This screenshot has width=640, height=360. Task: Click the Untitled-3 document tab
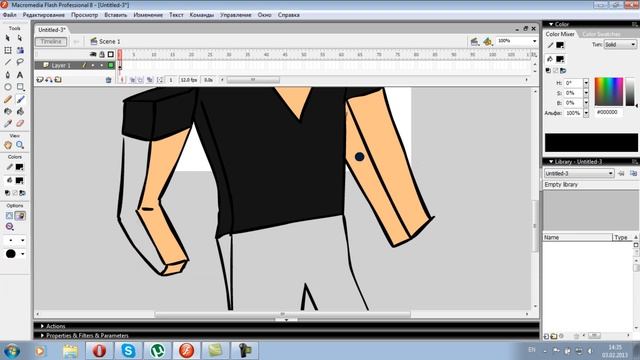pyautogui.click(x=51, y=30)
